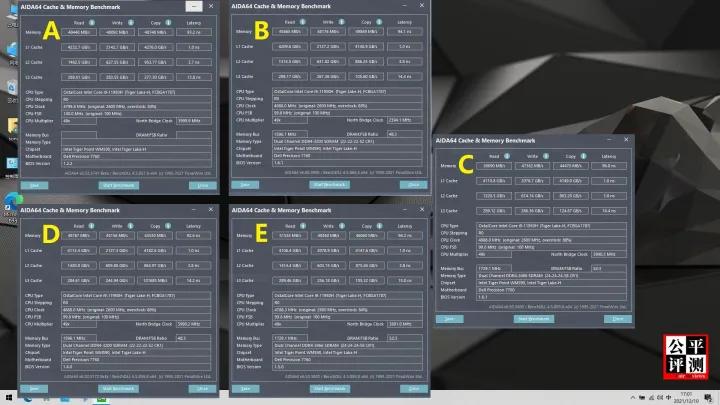
Task: Click the Close button in window E
Action: tap(414, 388)
